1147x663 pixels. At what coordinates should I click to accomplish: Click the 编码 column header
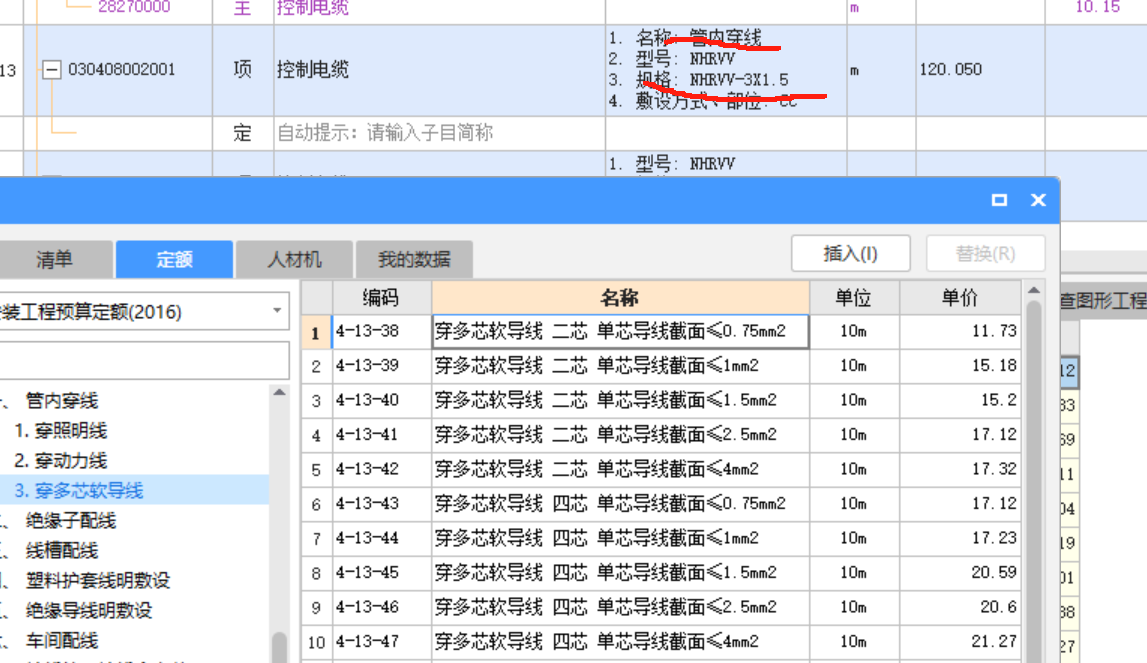click(381, 298)
